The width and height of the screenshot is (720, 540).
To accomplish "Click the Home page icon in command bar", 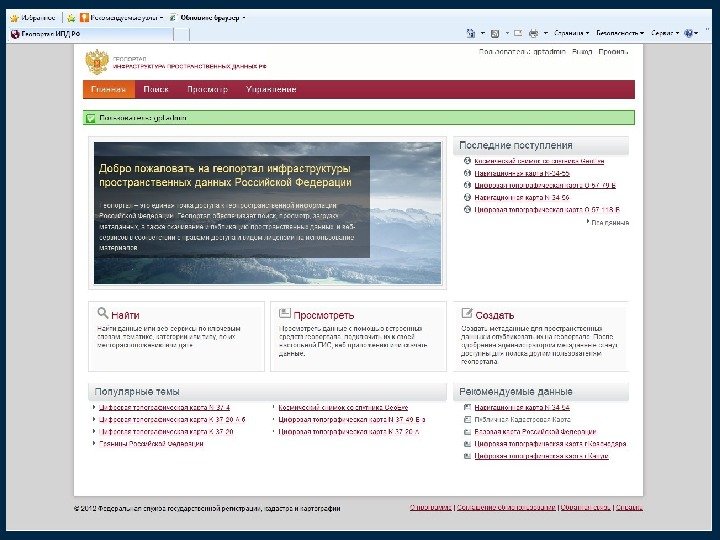I will (x=471, y=33).
